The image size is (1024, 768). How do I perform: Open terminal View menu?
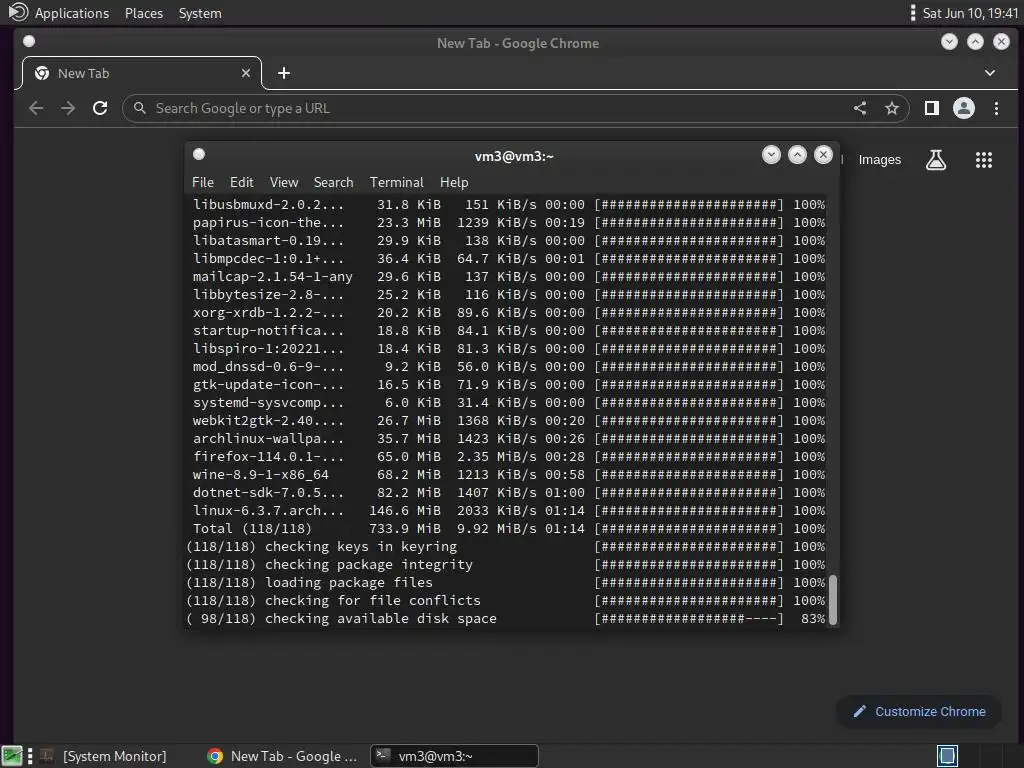coord(284,182)
